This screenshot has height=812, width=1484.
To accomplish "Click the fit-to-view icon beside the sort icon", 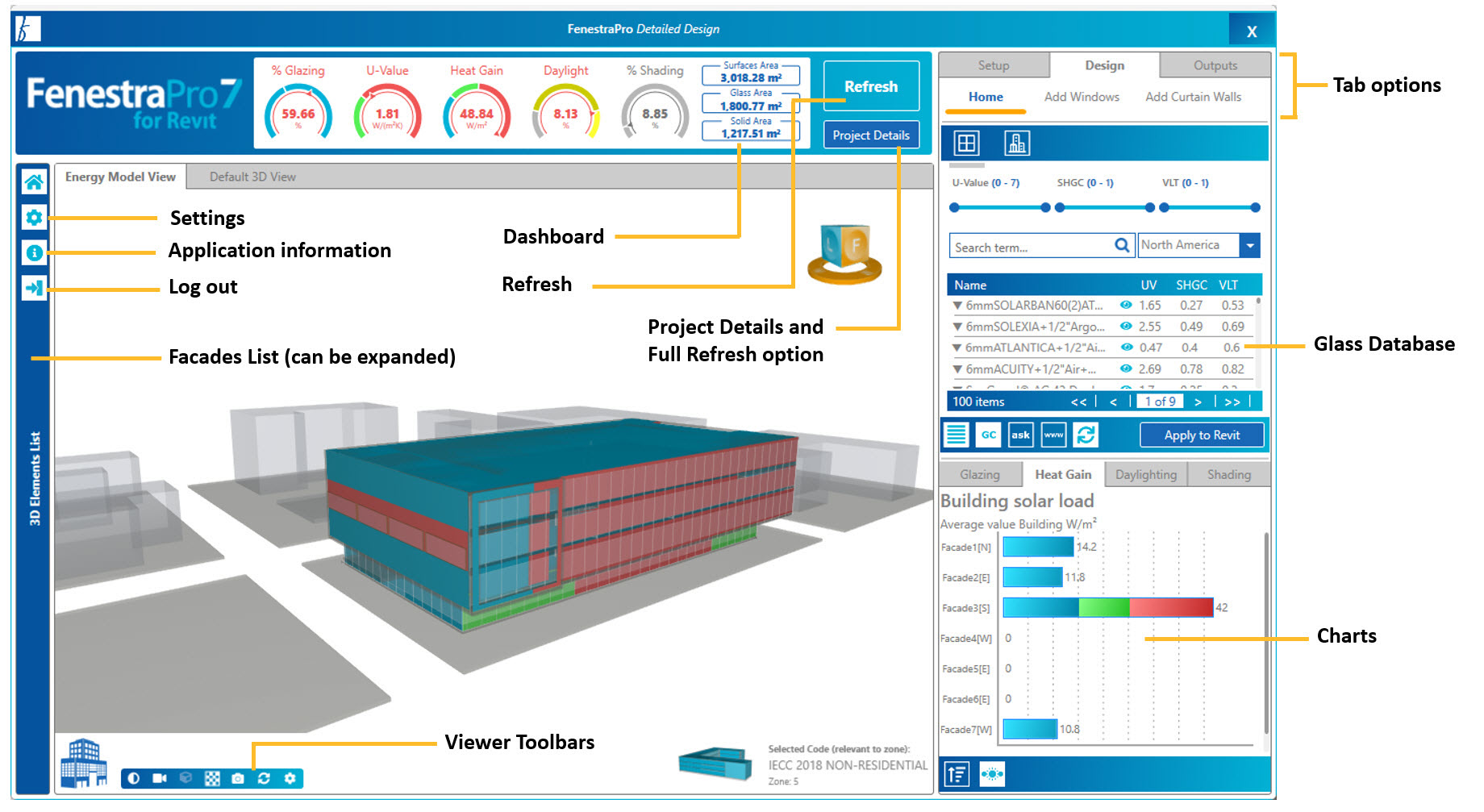I will click(992, 775).
